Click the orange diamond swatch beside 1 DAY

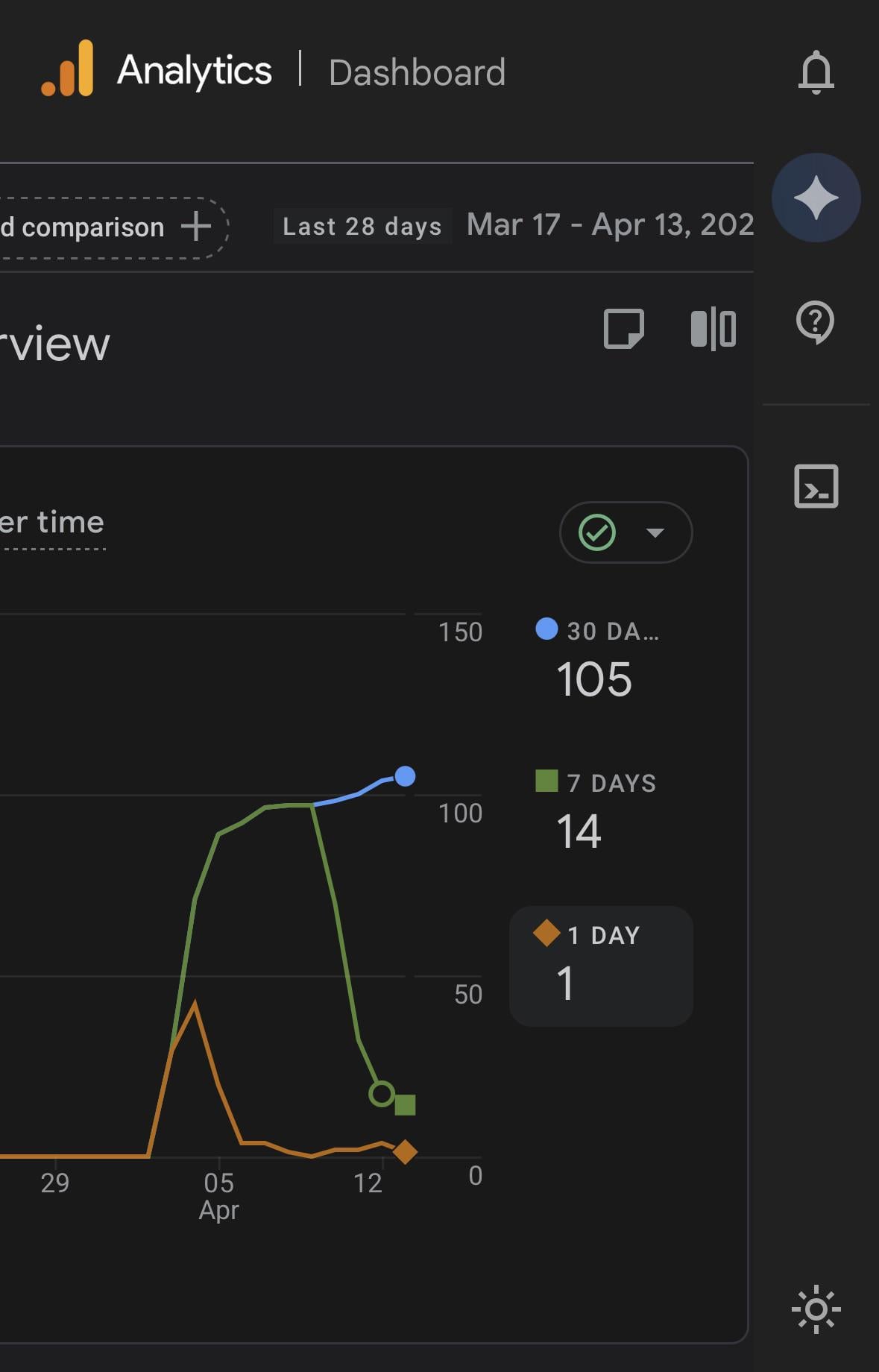(x=546, y=933)
